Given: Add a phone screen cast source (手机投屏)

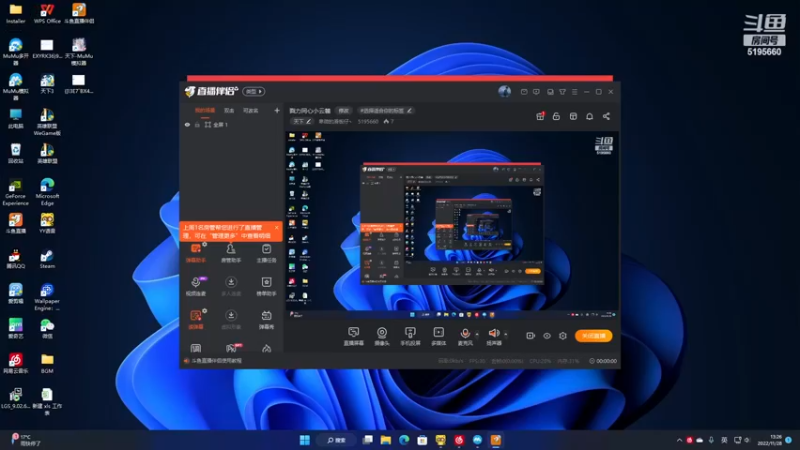Looking at the screenshot, I should pos(410,336).
